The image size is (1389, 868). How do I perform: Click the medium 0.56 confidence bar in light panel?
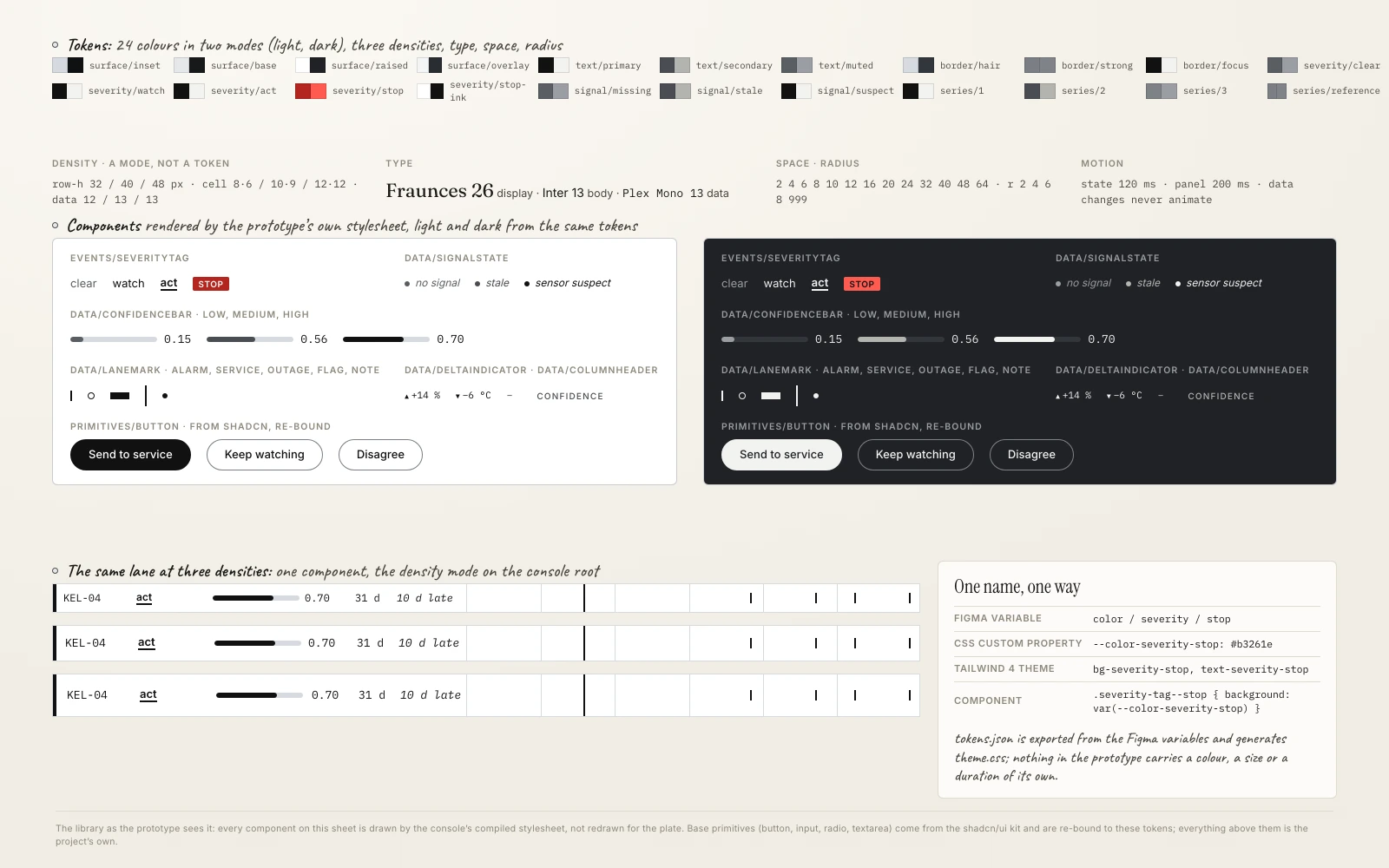250,339
